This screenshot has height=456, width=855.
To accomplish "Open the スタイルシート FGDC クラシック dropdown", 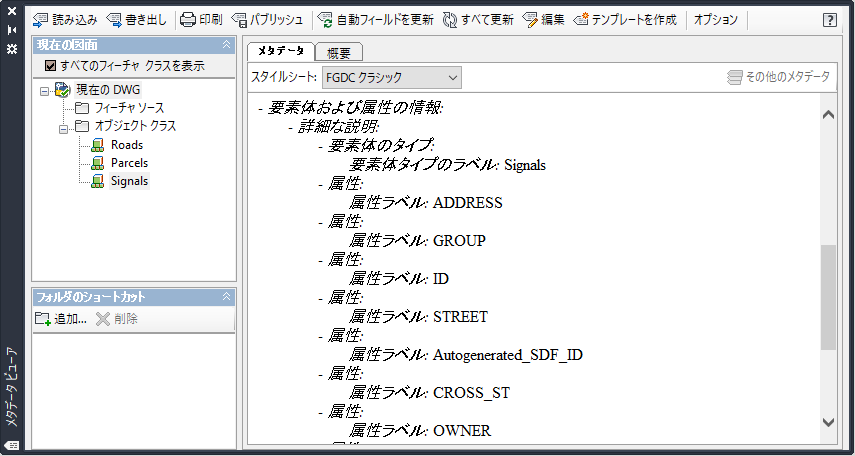I will (392, 77).
